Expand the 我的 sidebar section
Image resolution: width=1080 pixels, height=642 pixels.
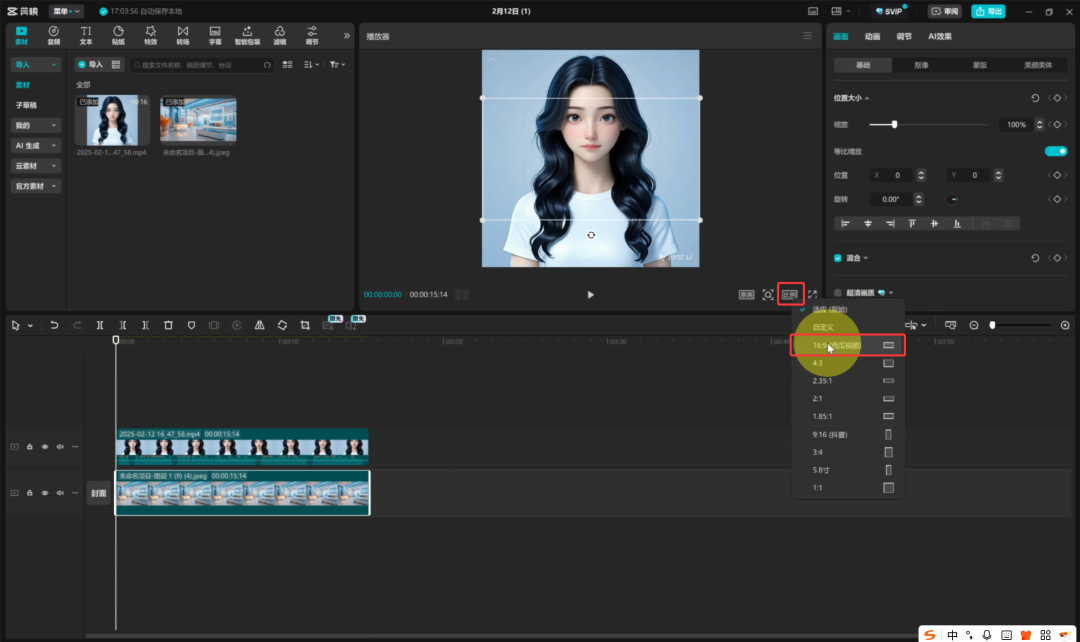[36, 125]
